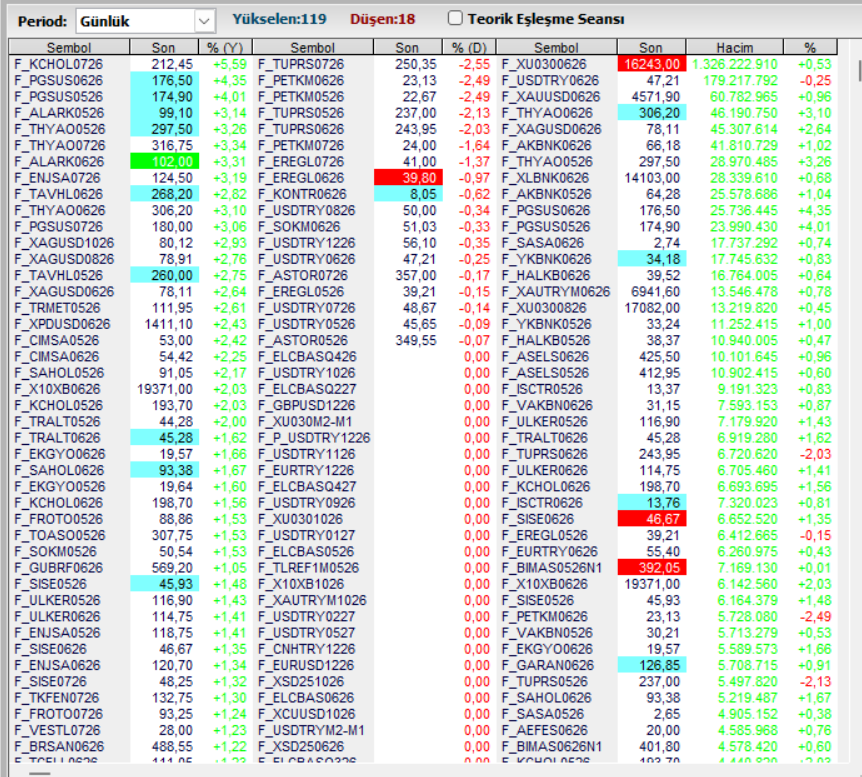This screenshot has width=862, height=777.
Task: Sort by % (Y) column header
Action: point(225,47)
